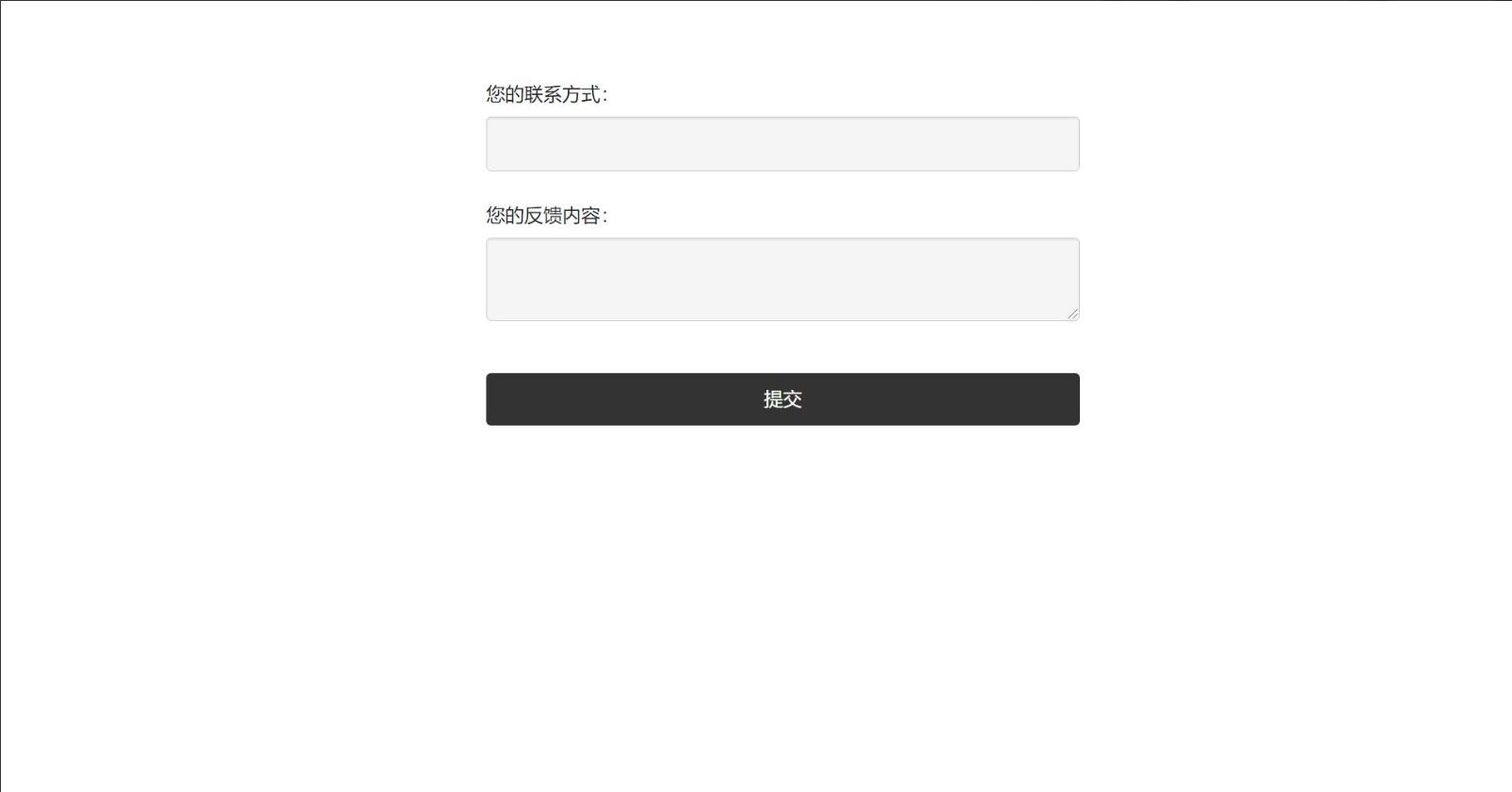Select the 您的反馈内容 feedback textarea
The height and width of the screenshot is (792, 1512).
782,280
